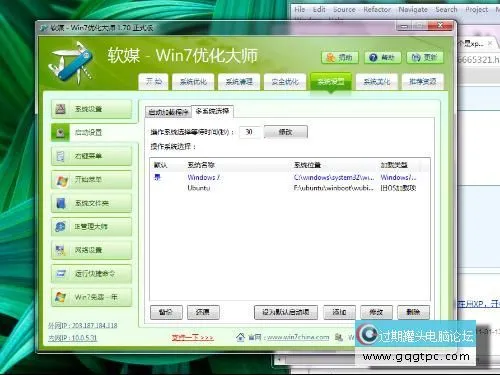This screenshot has height=375, width=500.
Task: Open the 系统文件夹 sidebar section
Action: pyautogui.click(x=92, y=203)
